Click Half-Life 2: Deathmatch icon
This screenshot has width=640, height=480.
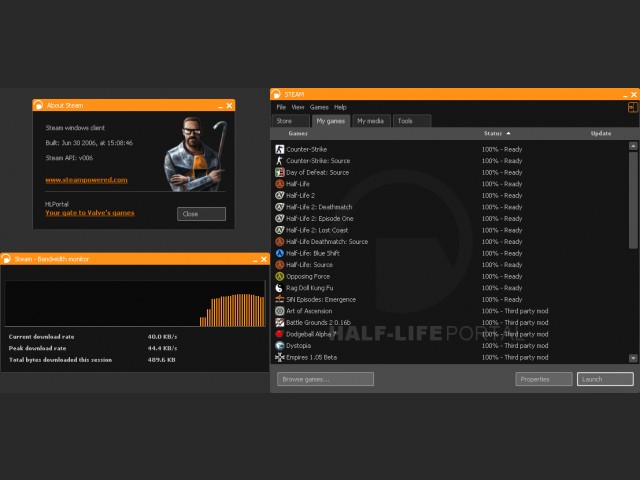[x=280, y=207]
